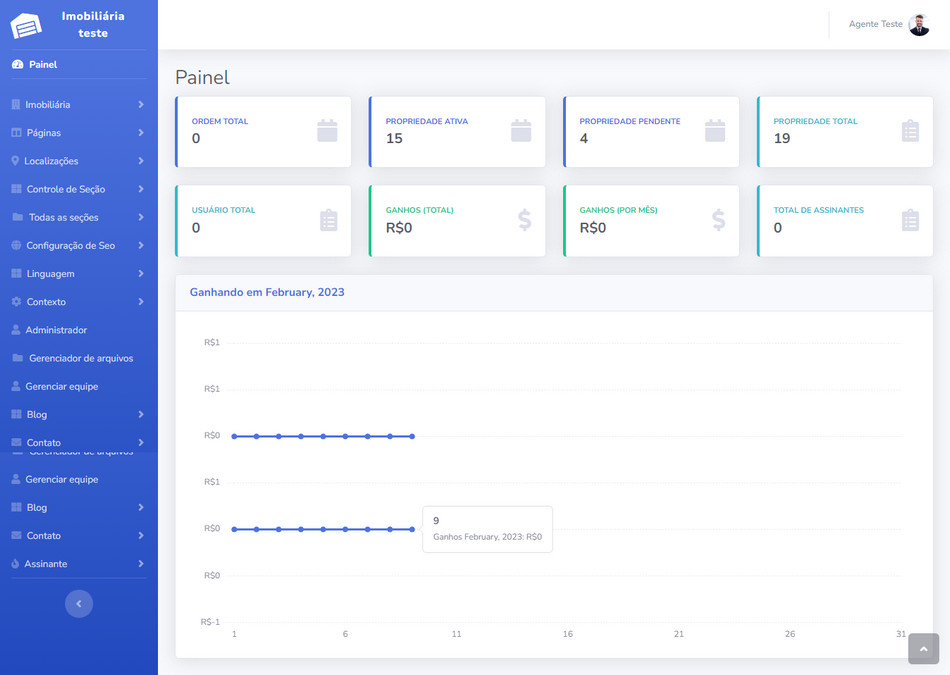Collapse the sidebar with the round arrow button

pyautogui.click(x=79, y=603)
